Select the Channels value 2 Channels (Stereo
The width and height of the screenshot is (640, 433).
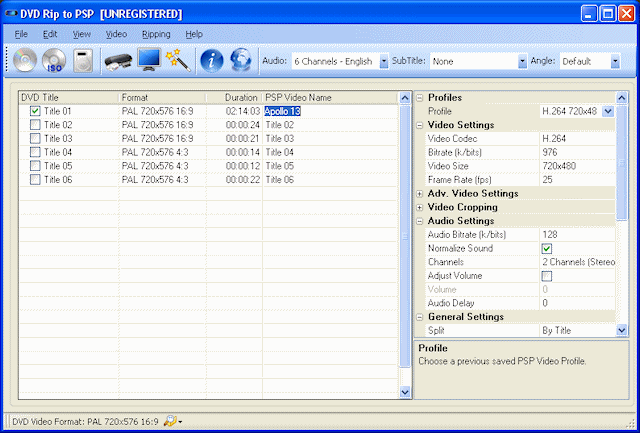[578, 262]
